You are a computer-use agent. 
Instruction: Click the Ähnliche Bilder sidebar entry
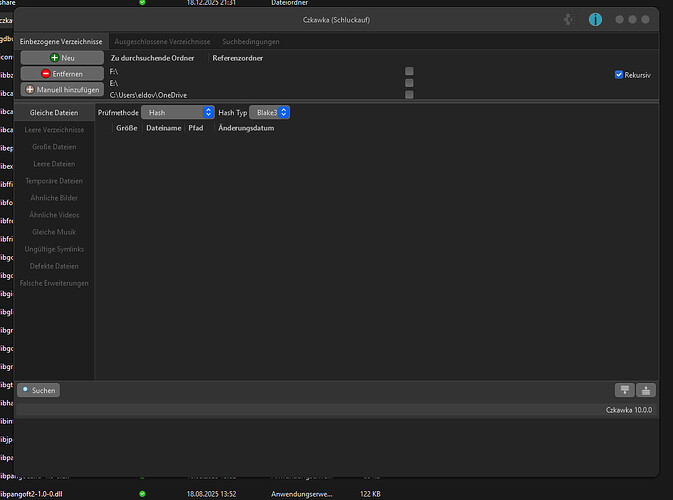tap(54, 198)
